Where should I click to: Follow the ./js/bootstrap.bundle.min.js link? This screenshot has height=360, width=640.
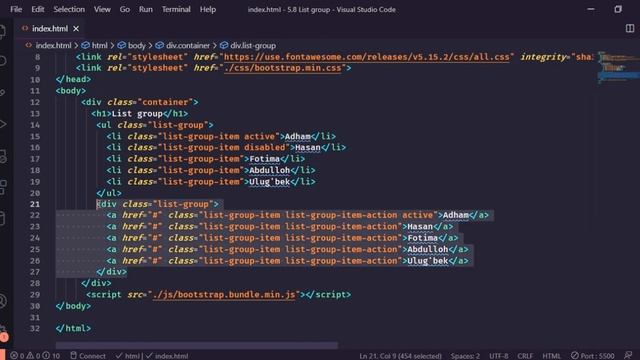coord(224,294)
